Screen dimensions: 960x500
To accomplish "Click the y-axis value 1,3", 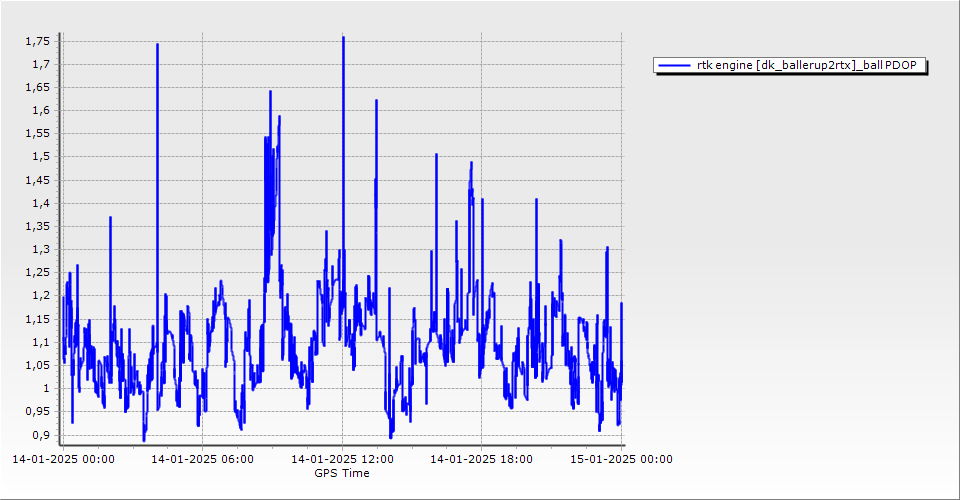I will 41,250.
